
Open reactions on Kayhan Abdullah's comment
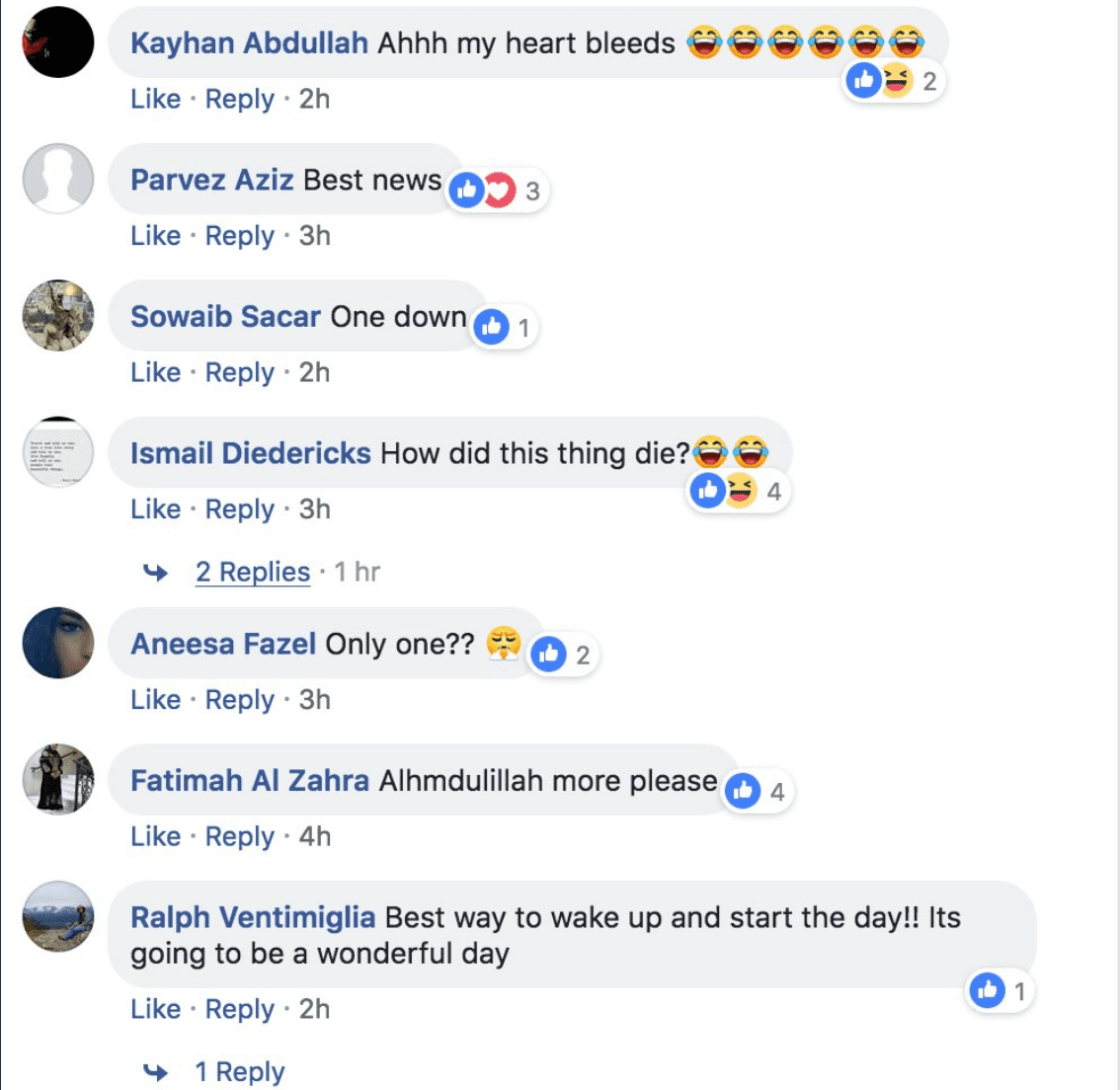pos(892,80)
